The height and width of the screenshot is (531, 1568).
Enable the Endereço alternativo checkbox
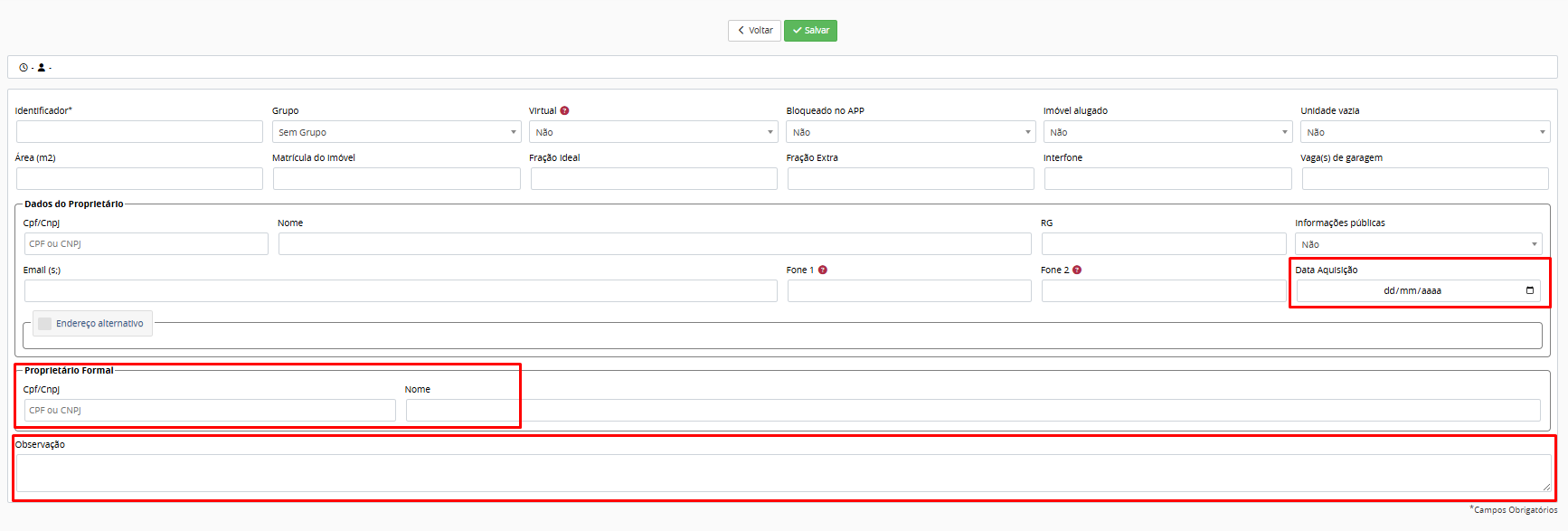pos(44,324)
